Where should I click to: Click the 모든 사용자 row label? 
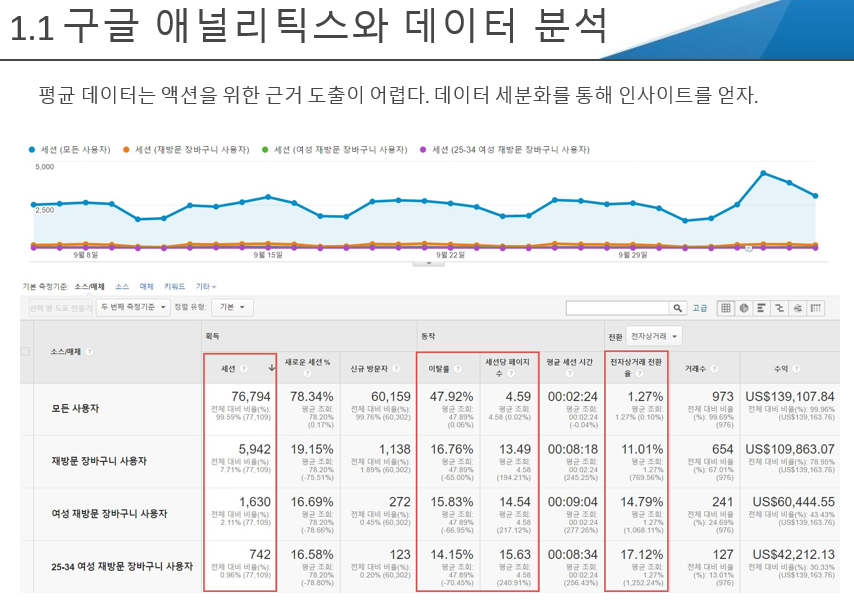click(75, 409)
